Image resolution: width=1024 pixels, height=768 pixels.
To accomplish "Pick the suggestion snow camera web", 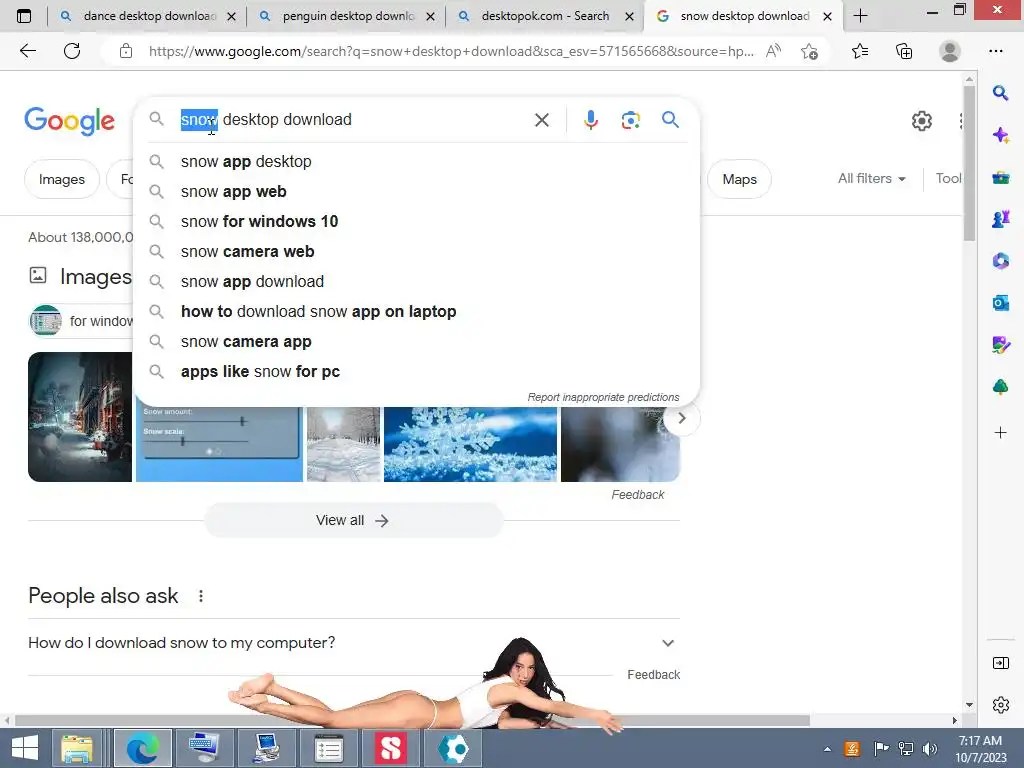I will click(x=417, y=251).
